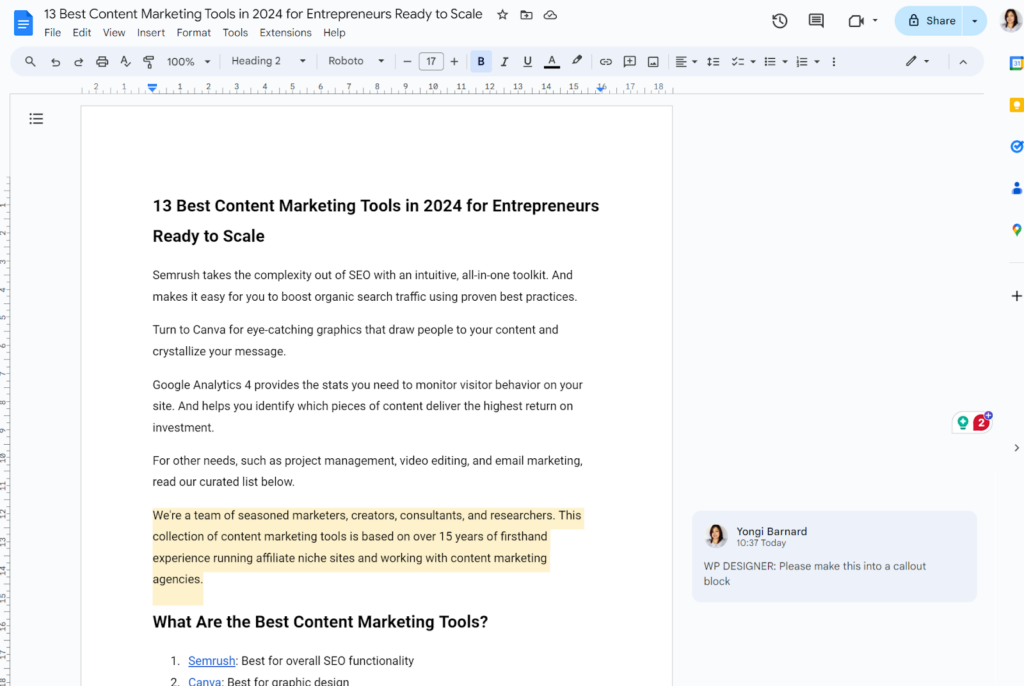This screenshot has width=1024, height=686.
Task: Open the Semrush link in list
Action: pos(211,661)
